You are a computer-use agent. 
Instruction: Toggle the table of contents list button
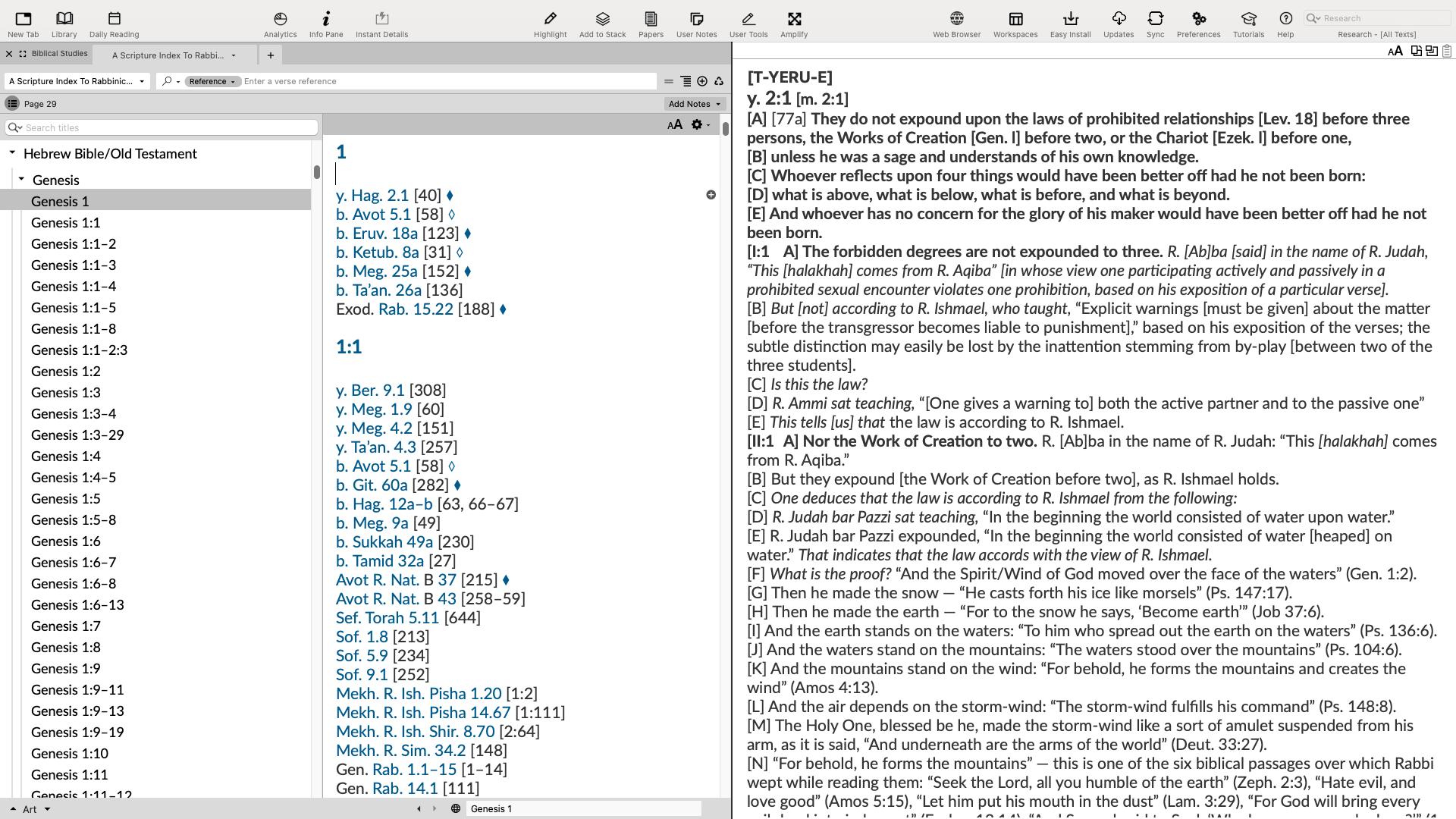[12, 104]
